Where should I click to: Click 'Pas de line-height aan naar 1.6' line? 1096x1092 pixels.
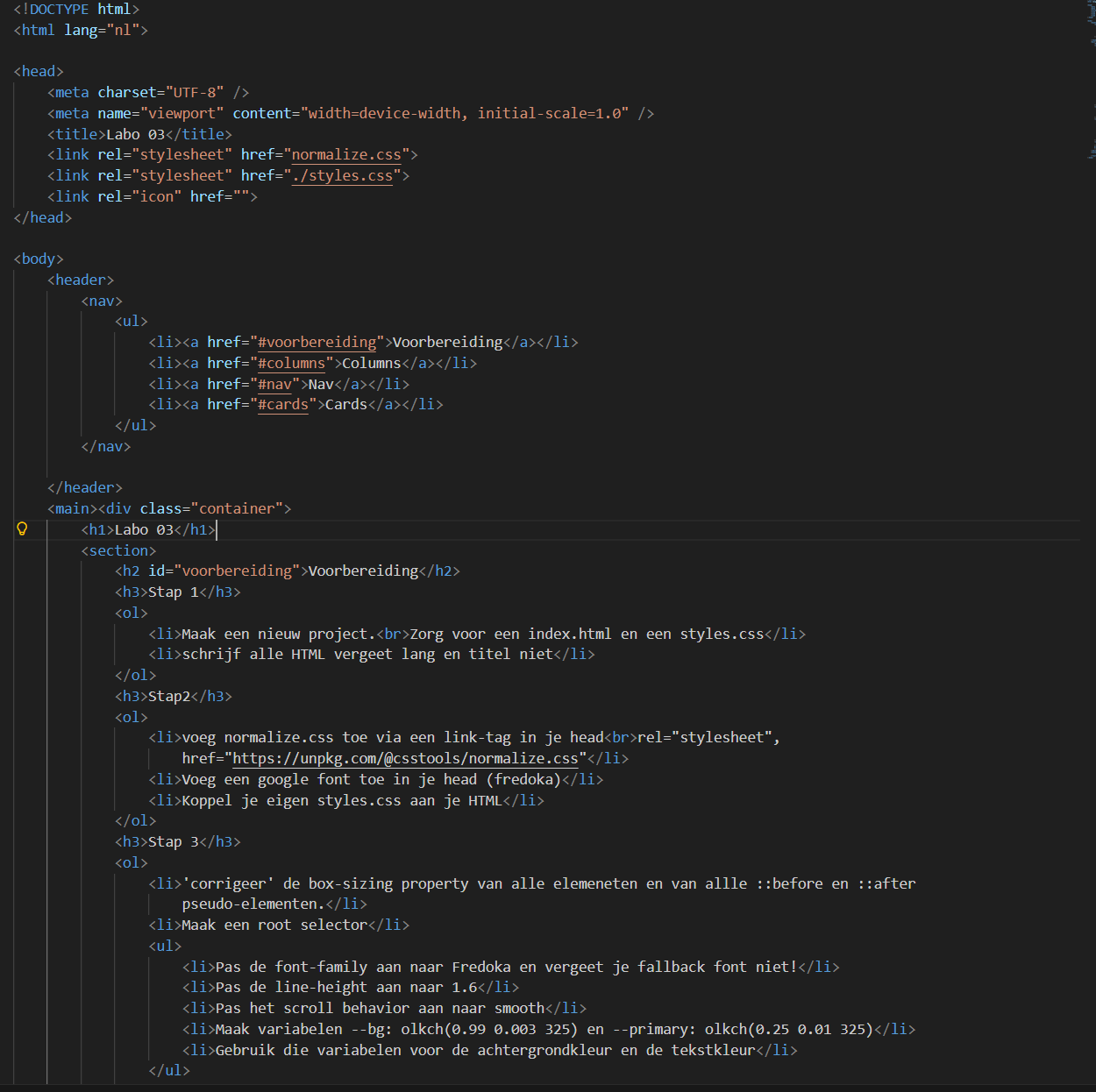tap(351, 988)
